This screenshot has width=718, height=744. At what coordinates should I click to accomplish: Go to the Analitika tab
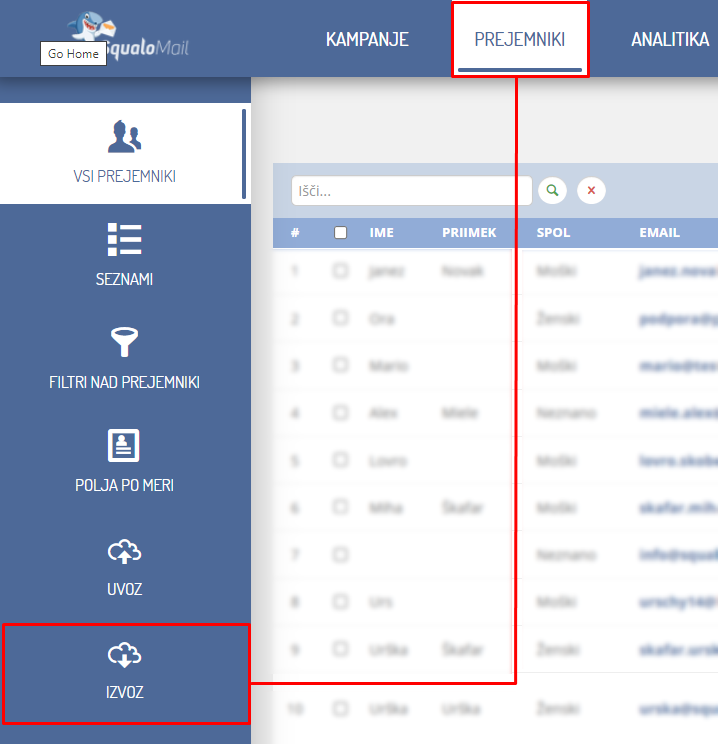pos(669,40)
